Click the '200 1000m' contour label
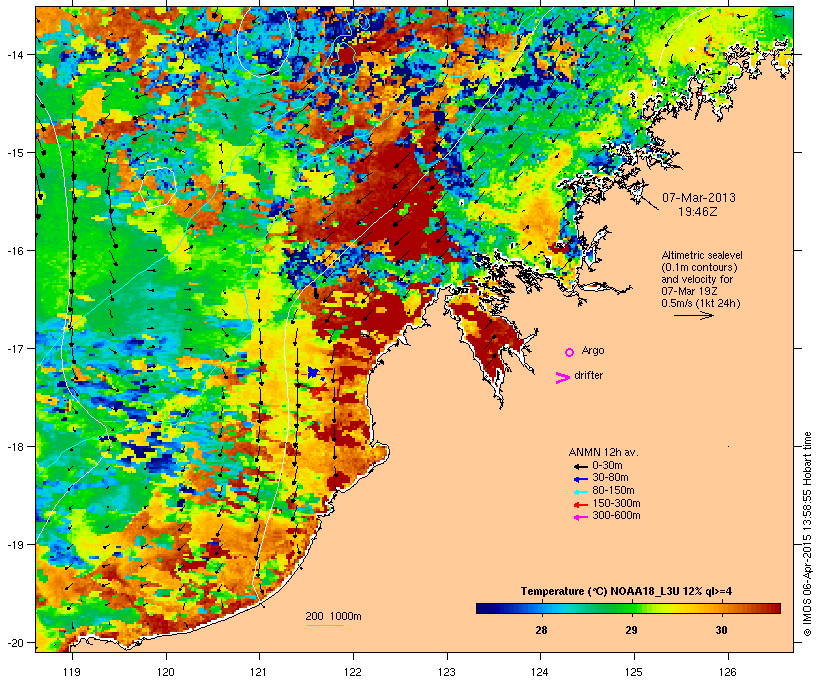This screenshot has height=680, width=820. coord(333,616)
